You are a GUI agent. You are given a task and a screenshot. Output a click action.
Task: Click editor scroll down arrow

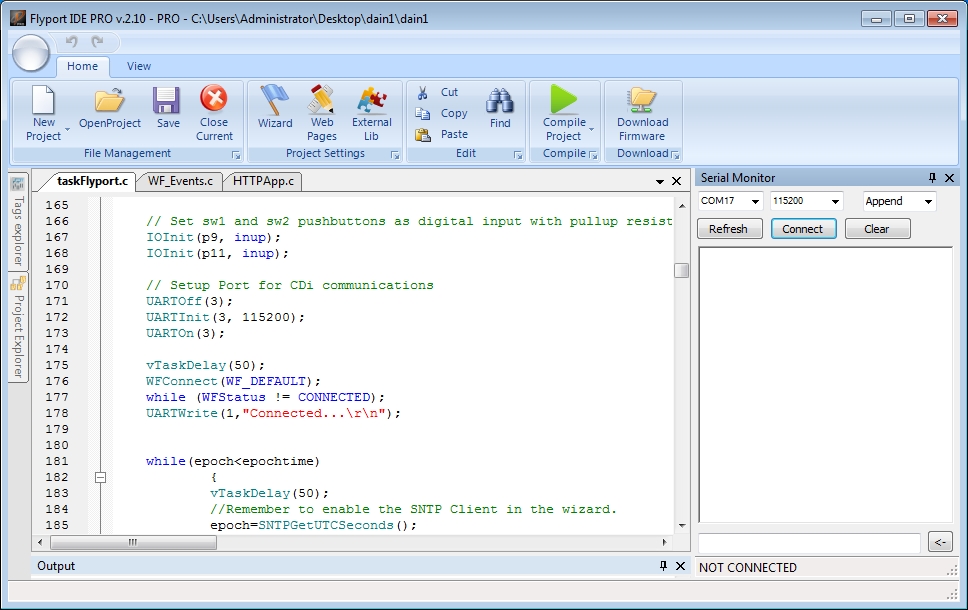pos(682,526)
